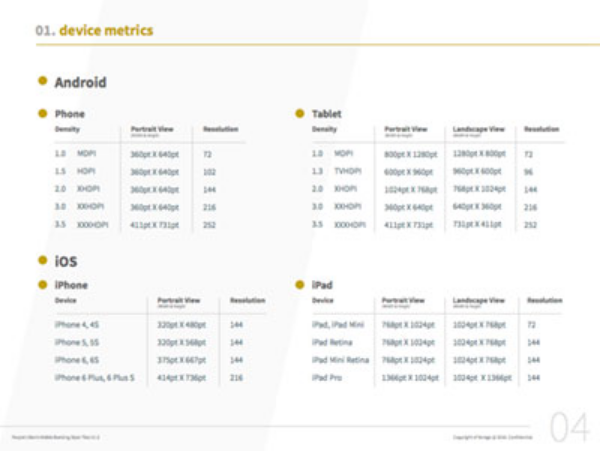
Task: Select the 'iPhone 6 Plus, 6 Plus S' row
Action: [x=95, y=378]
